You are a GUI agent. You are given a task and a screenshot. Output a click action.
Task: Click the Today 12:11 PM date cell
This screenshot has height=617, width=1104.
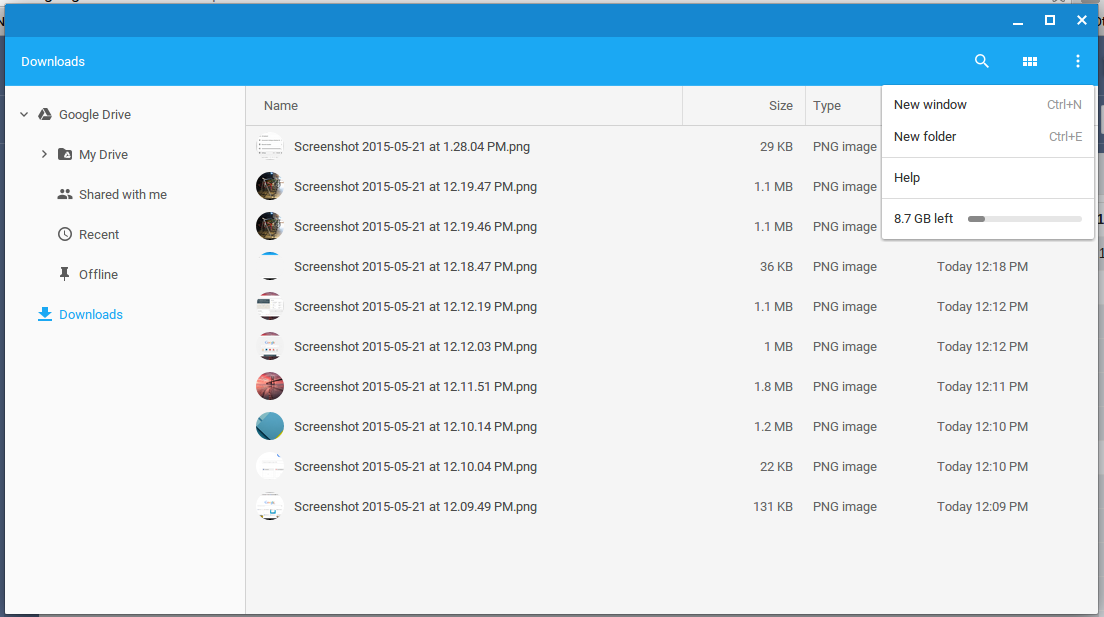click(982, 387)
